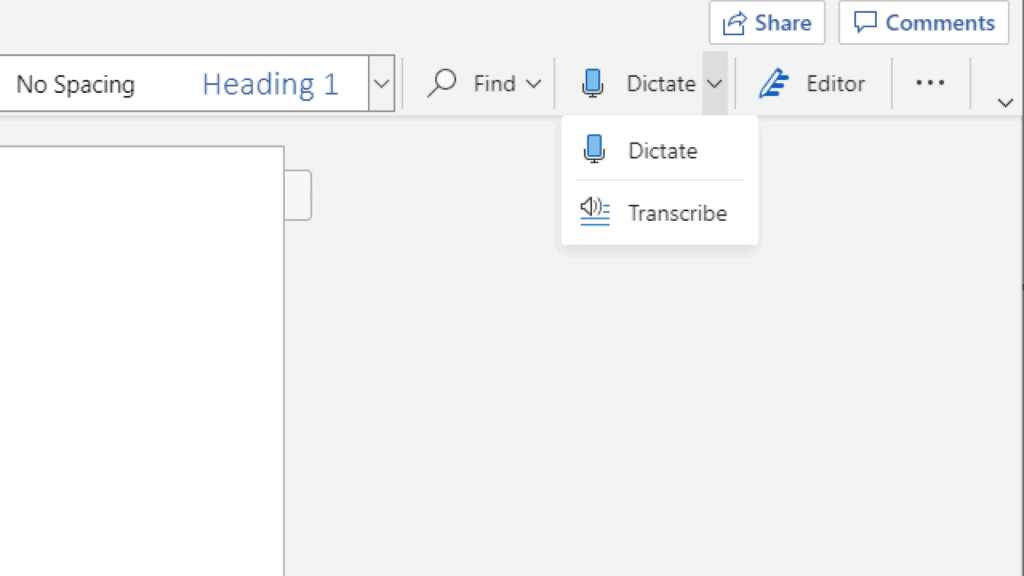1024x576 pixels.
Task: Click the Share icon next to its label
Action: 737,23
